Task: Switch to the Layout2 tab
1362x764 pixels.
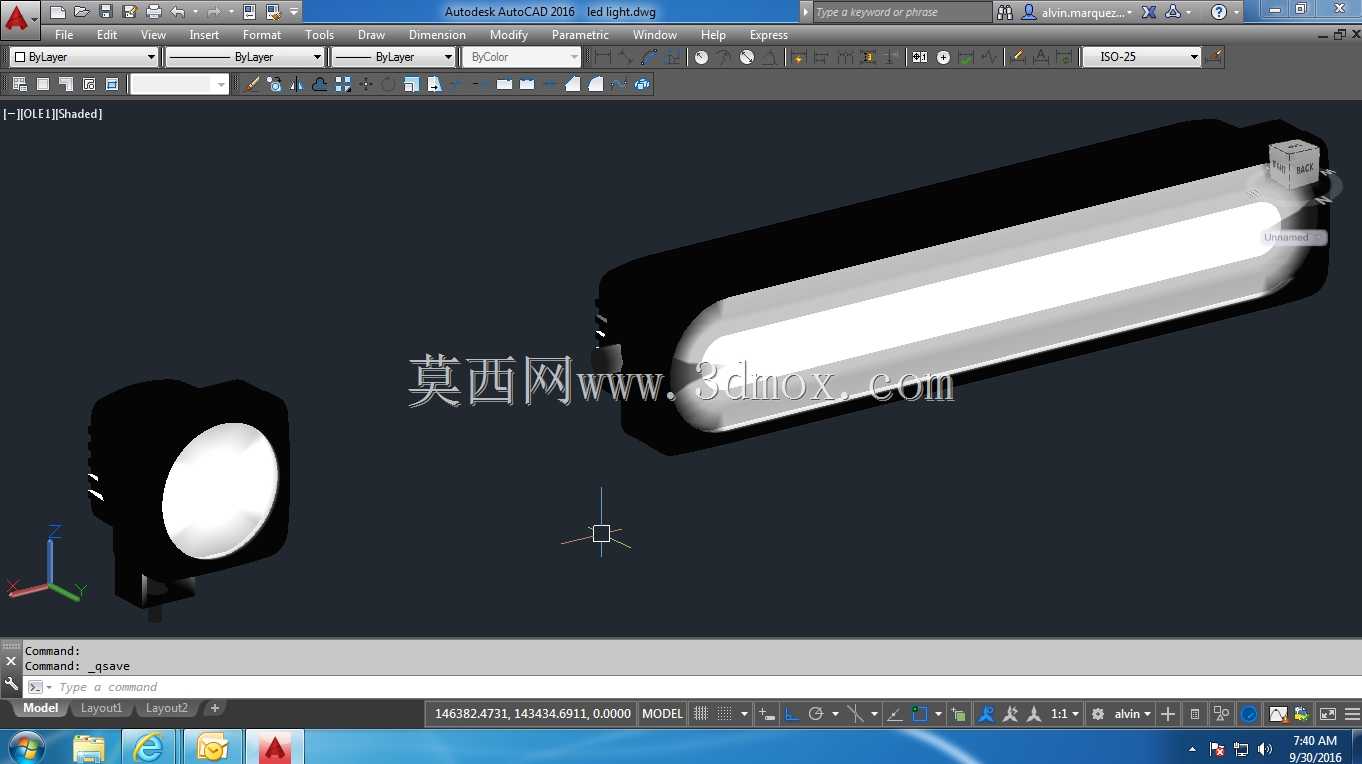Action: (x=166, y=708)
